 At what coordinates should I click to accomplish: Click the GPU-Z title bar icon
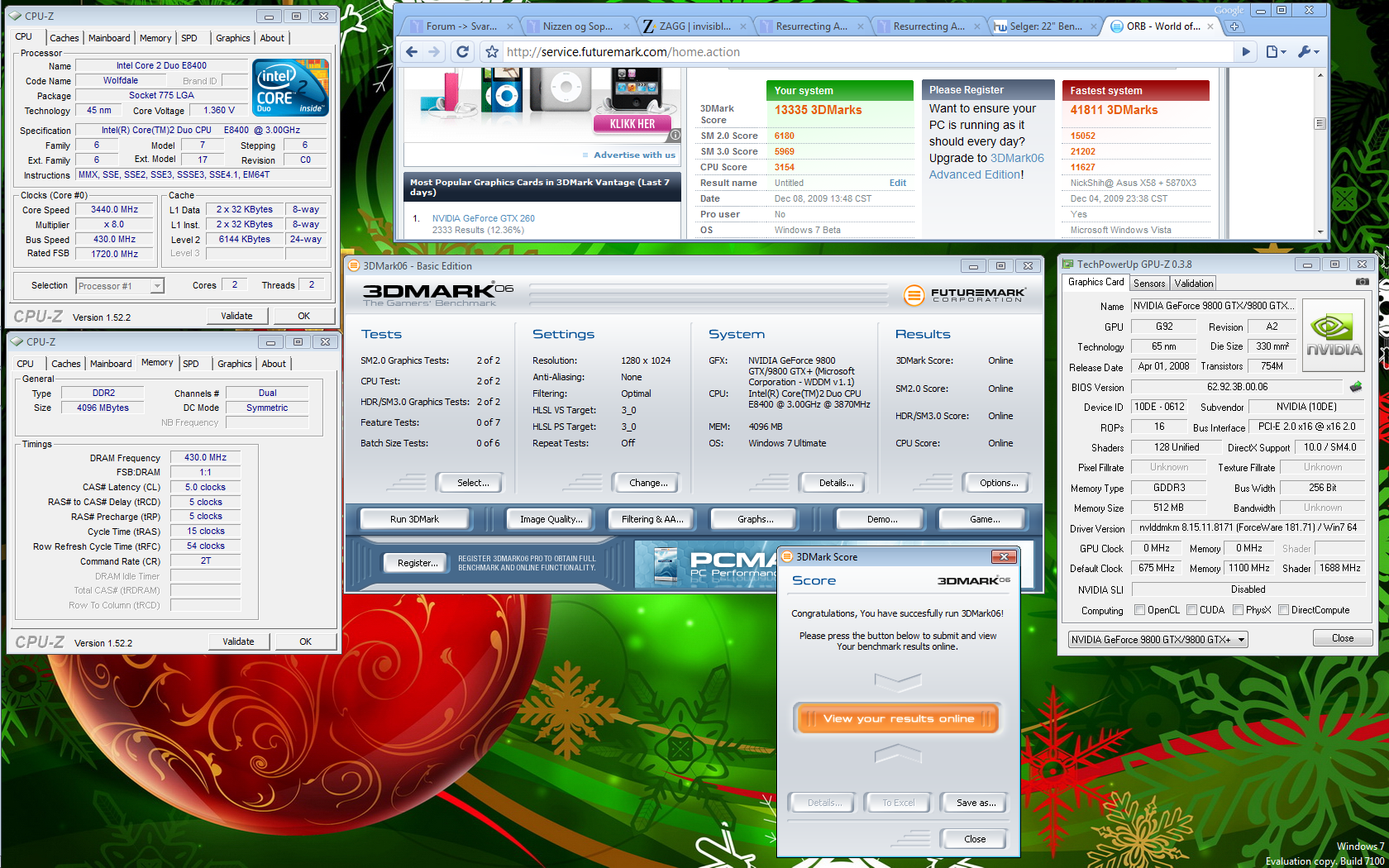click(x=1067, y=265)
